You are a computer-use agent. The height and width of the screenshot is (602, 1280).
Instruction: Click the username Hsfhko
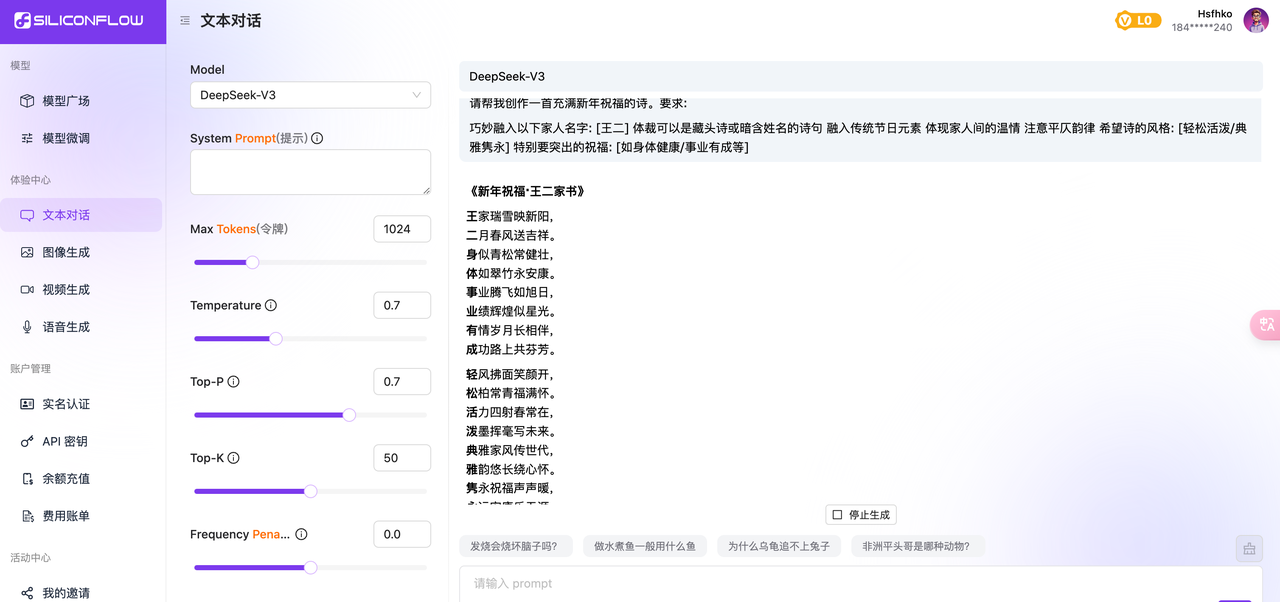(1215, 14)
